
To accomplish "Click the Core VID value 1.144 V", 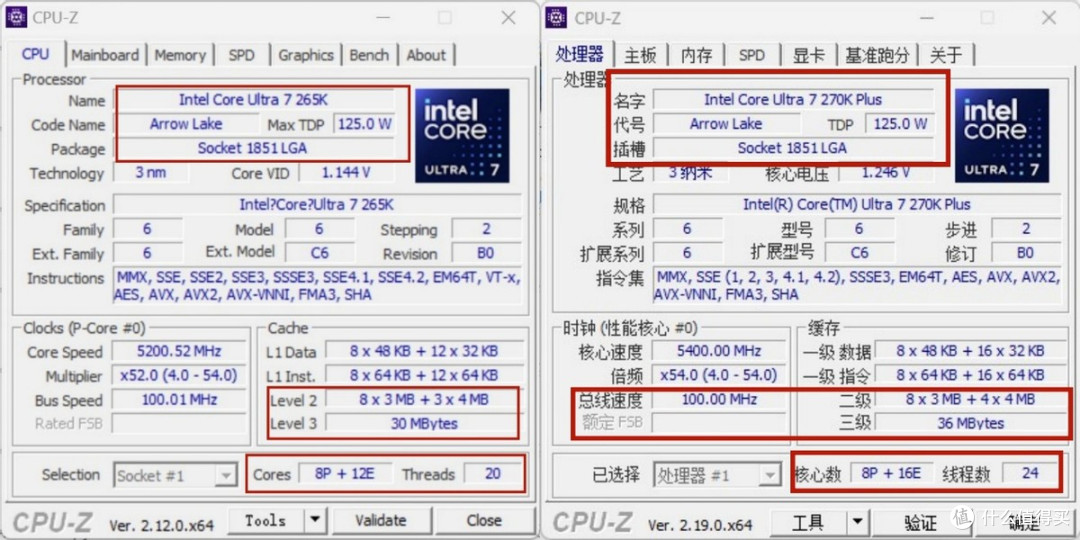I will [346, 172].
